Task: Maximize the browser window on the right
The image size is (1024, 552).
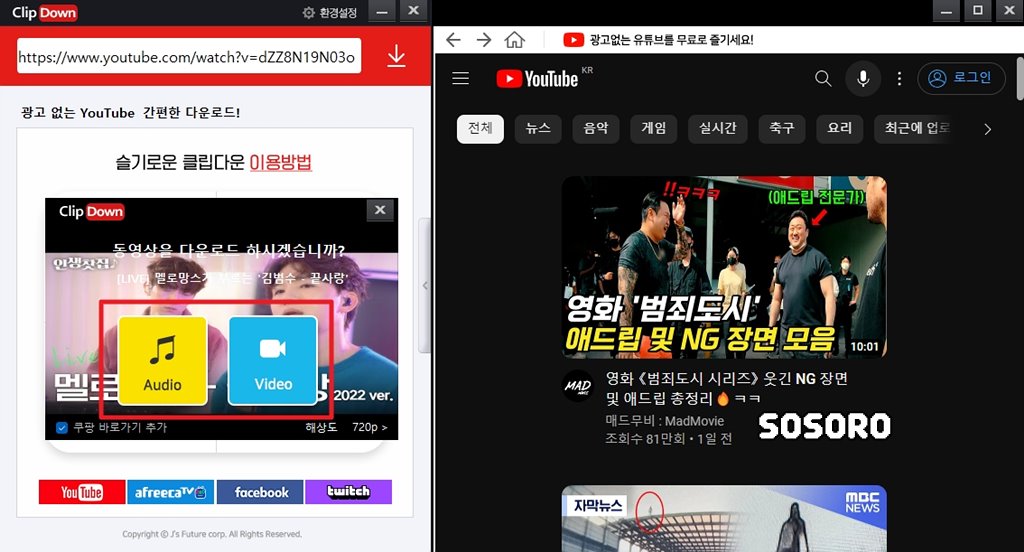Action: [978, 10]
